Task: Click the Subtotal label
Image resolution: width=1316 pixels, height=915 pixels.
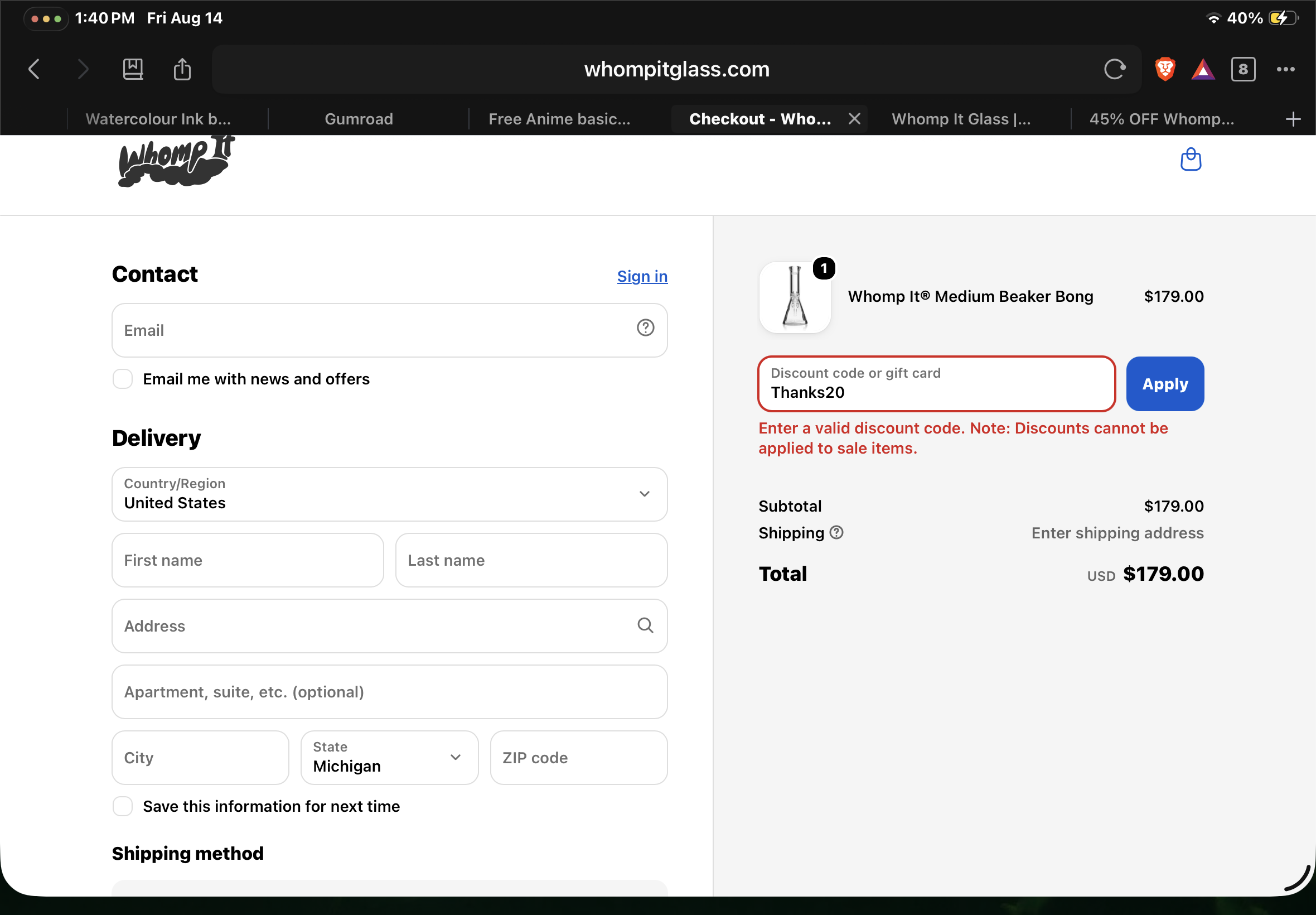Action: [x=790, y=505]
